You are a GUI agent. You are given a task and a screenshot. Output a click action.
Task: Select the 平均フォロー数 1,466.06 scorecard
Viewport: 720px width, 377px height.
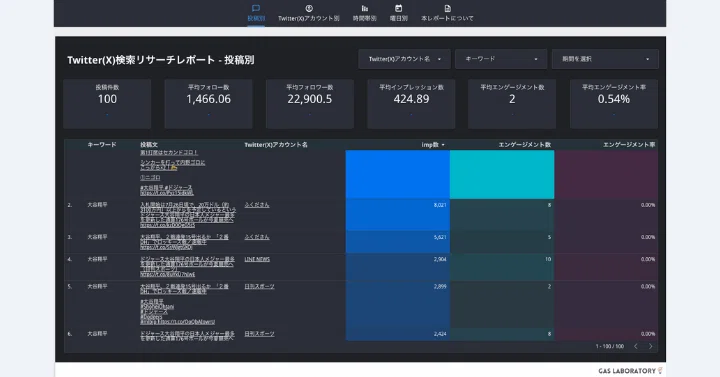[x=208, y=104]
